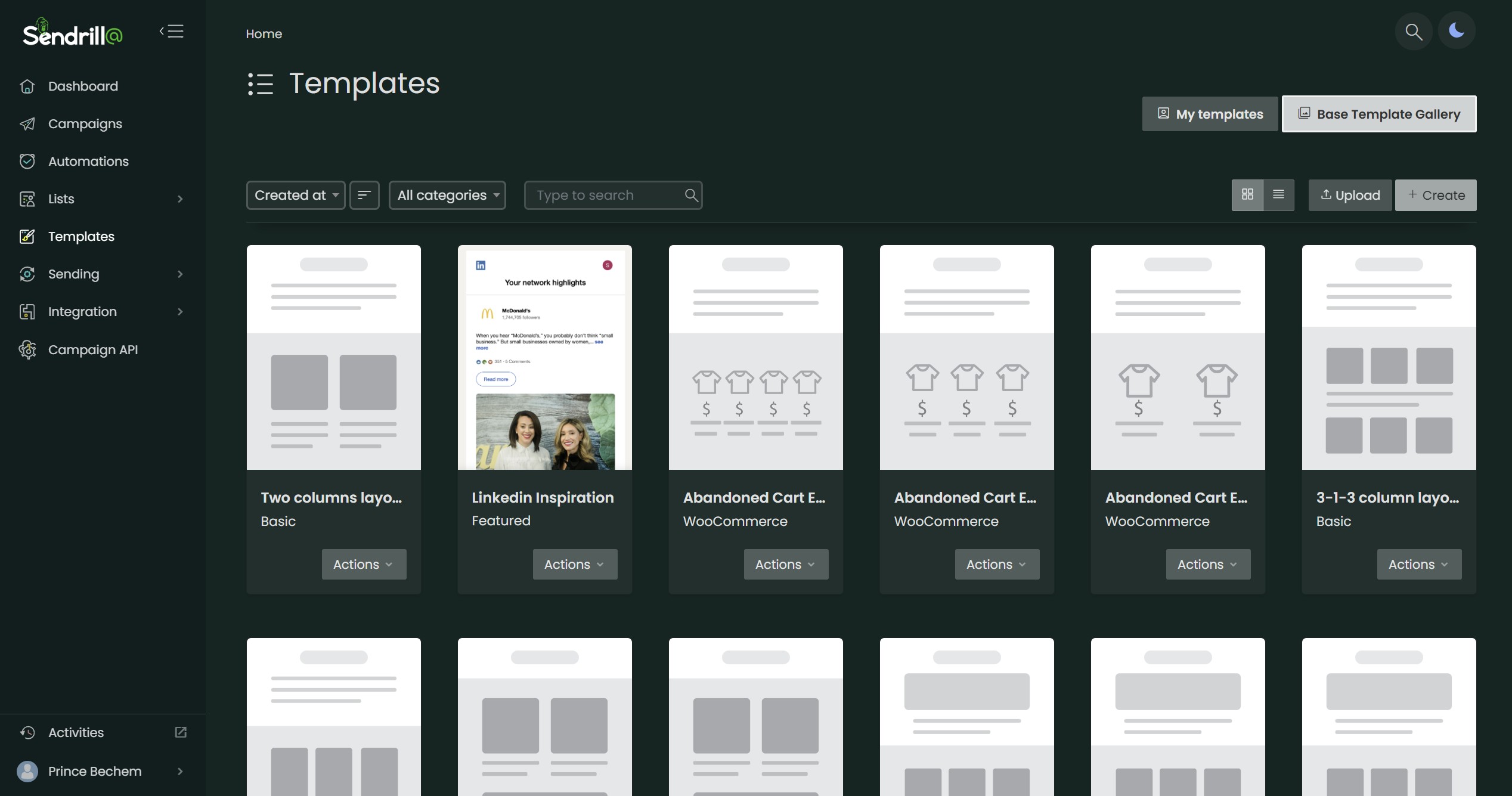Click the sort direction icon
The height and width of the screenshot is (796, 1512).
click(364, 195)
